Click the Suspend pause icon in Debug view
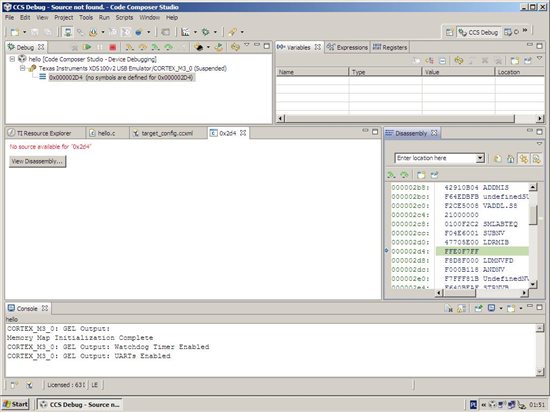Image resolution: width=550 pixels, height=412 pixels. tap(100, 47)
